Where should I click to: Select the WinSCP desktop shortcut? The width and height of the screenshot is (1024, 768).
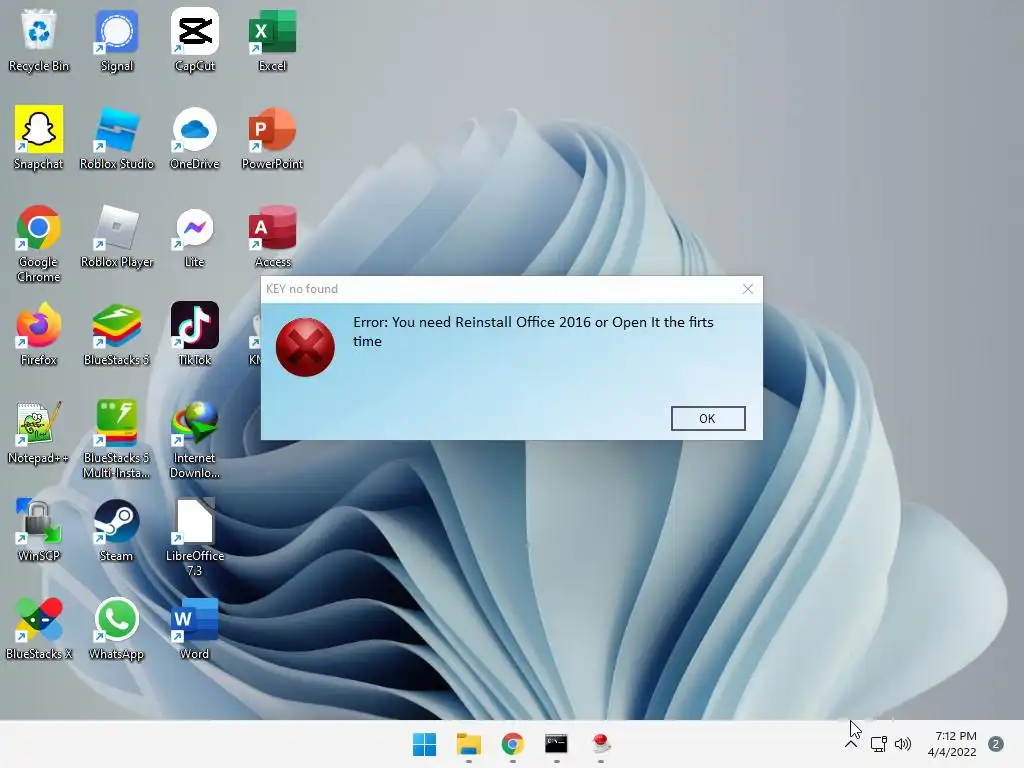click(39, 530)
